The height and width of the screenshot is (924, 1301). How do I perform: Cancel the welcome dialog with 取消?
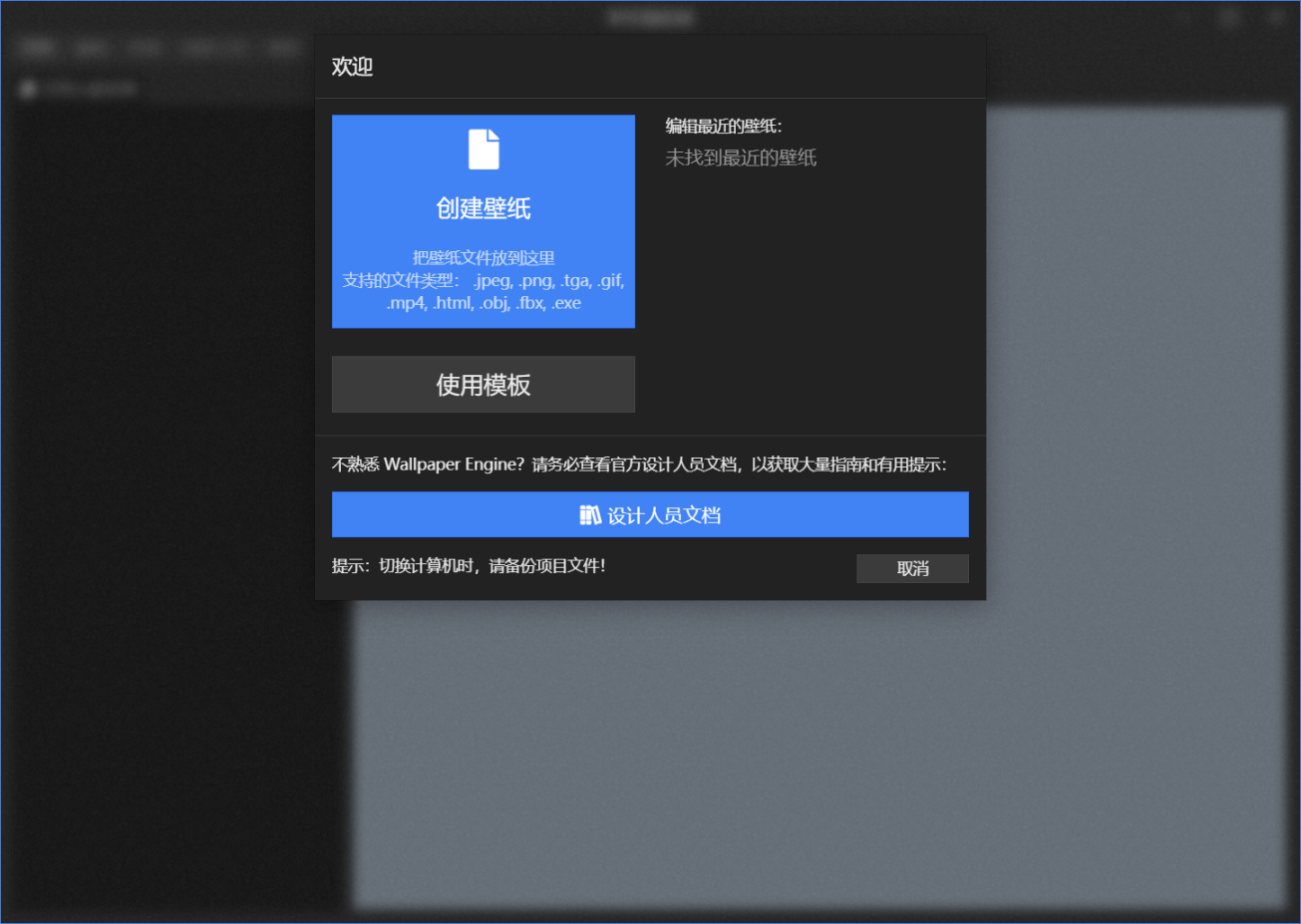[912, 568]
